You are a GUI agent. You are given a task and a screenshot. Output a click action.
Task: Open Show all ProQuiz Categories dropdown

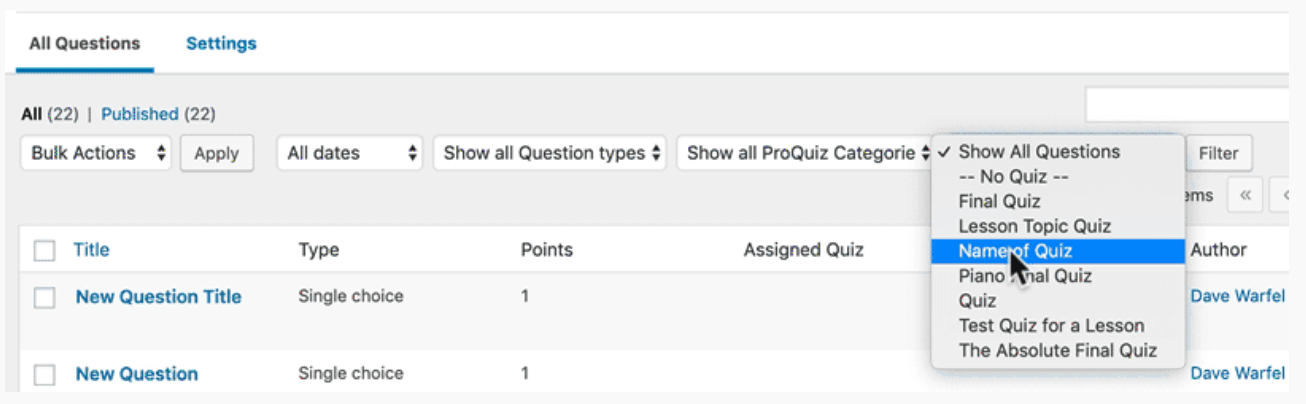tap(803, 153)
